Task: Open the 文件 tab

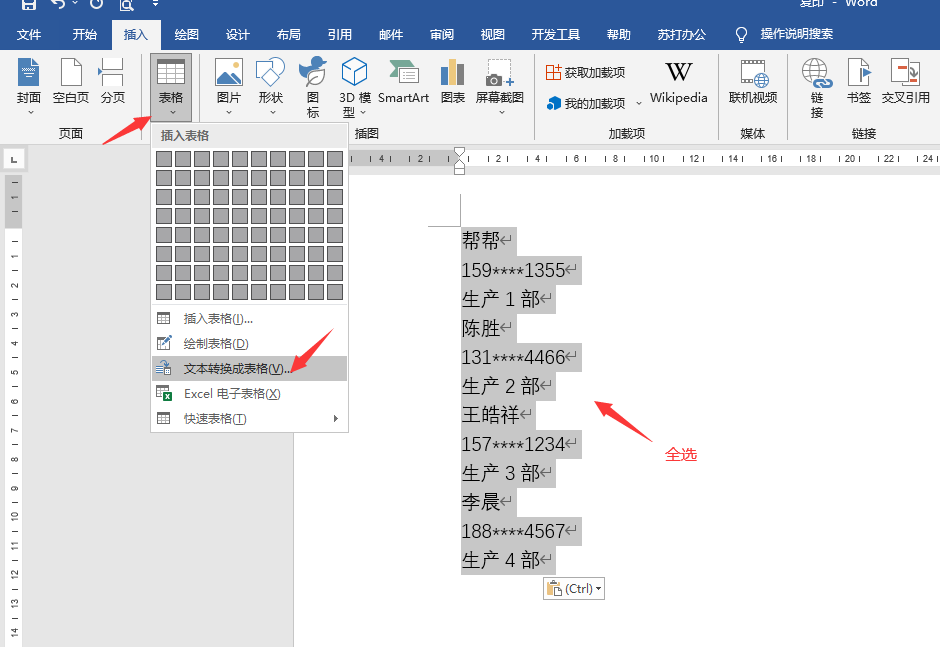Action: click(29, 35)
